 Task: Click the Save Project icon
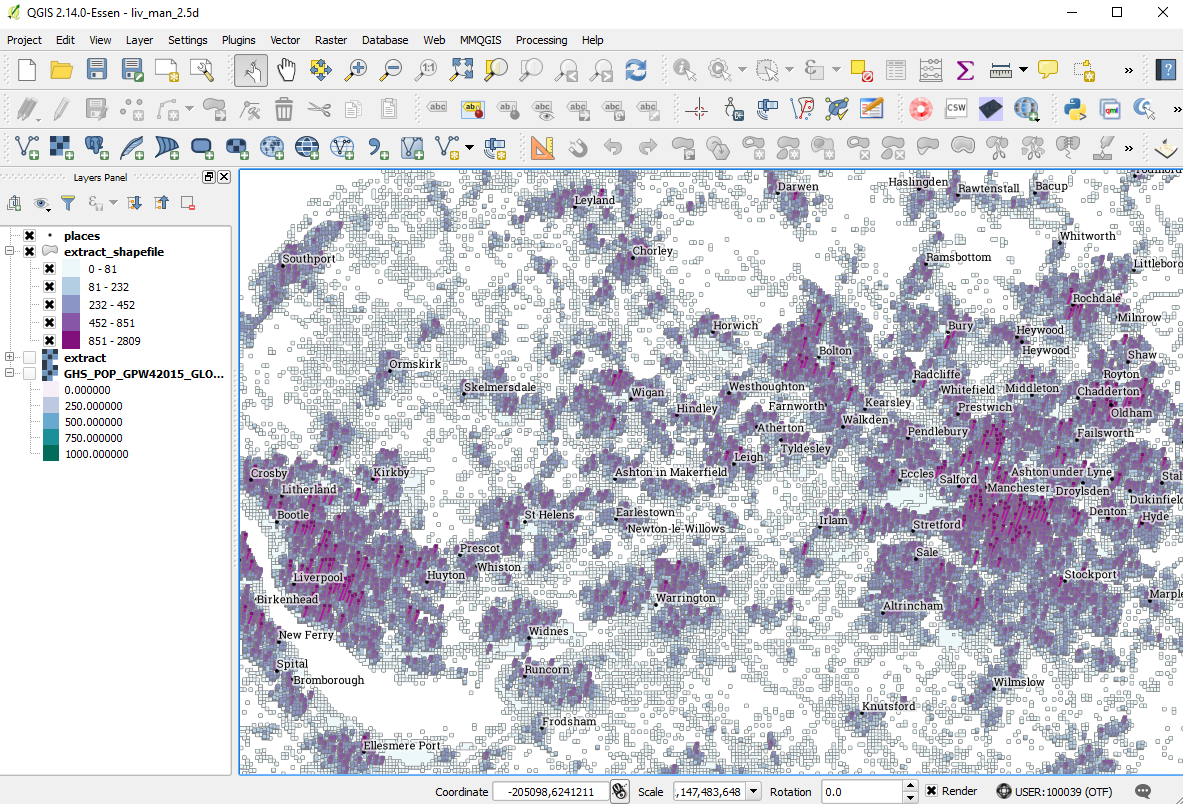pyautogui.click(x=97, y=70)
